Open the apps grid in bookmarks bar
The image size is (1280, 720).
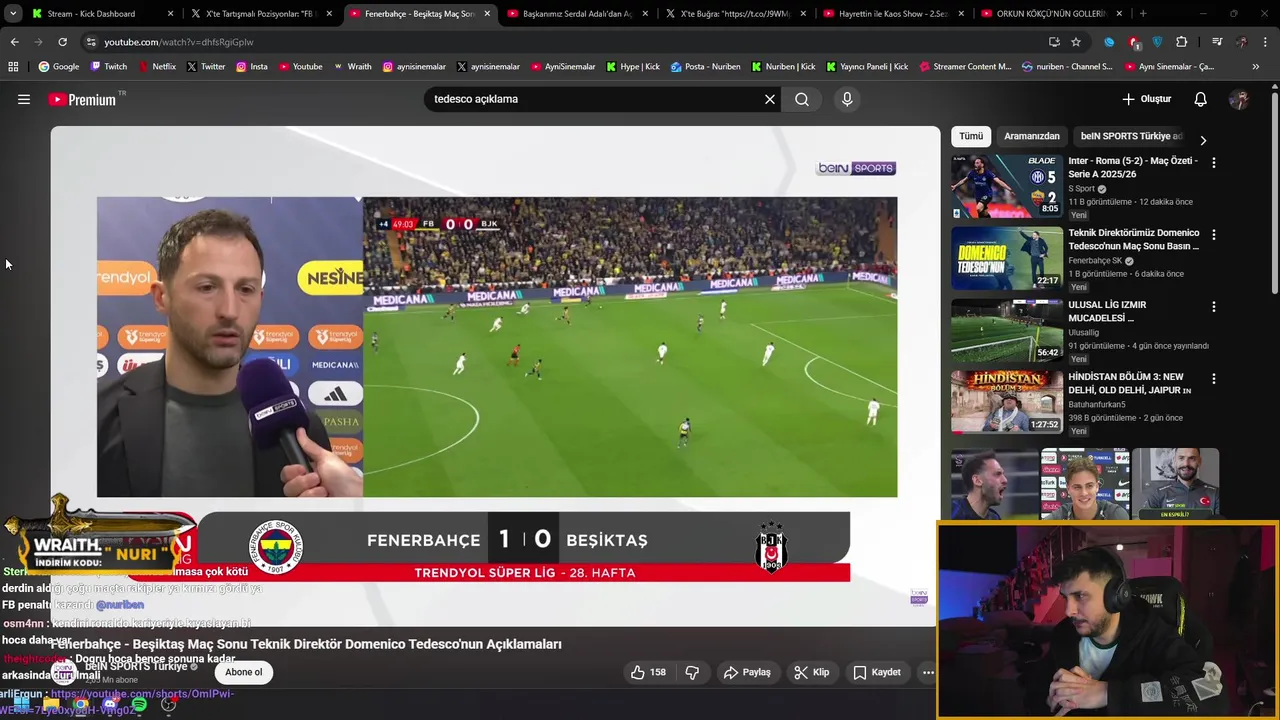[x=13, y=67]
